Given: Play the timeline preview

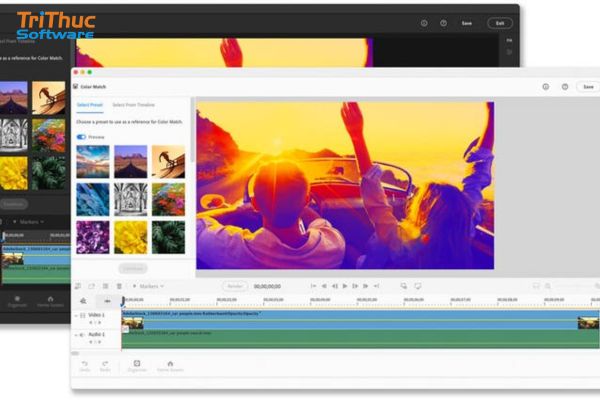Looking at the screenshot, I should coord(345,286).
